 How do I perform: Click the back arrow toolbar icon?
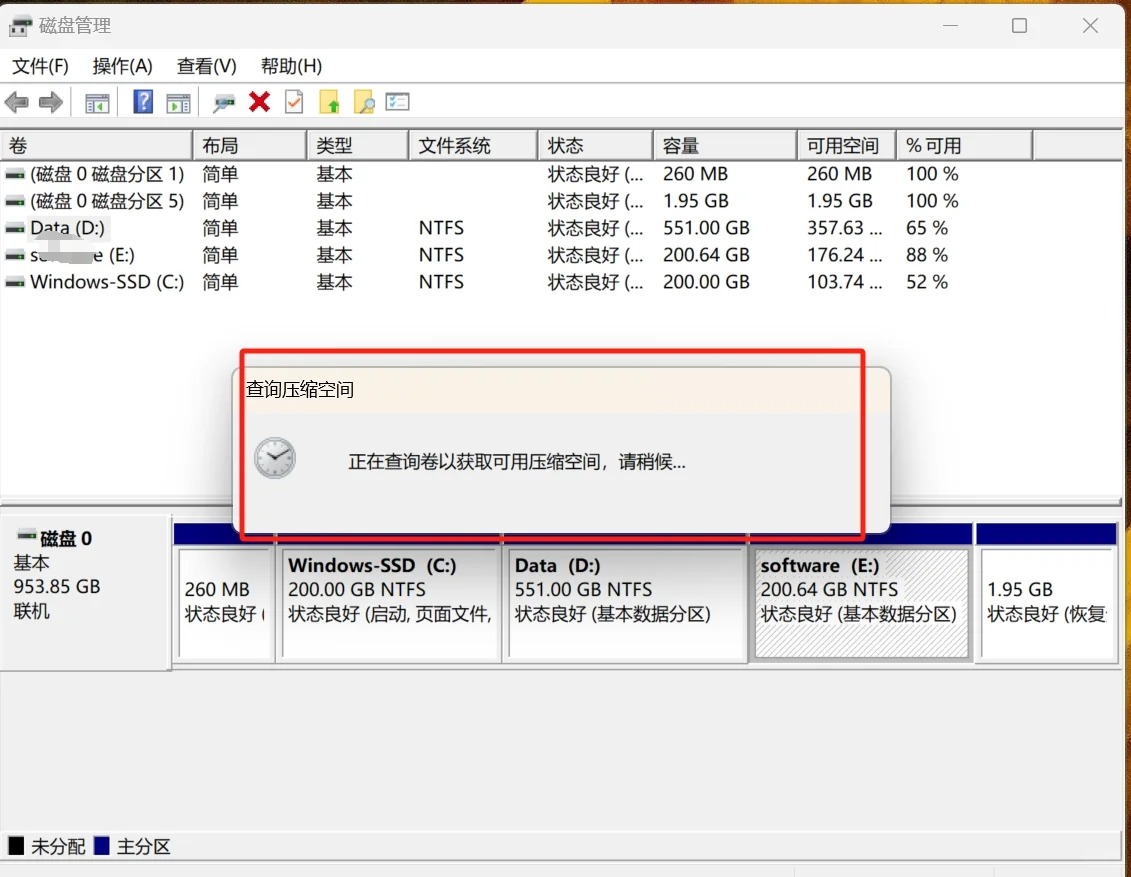17,102
